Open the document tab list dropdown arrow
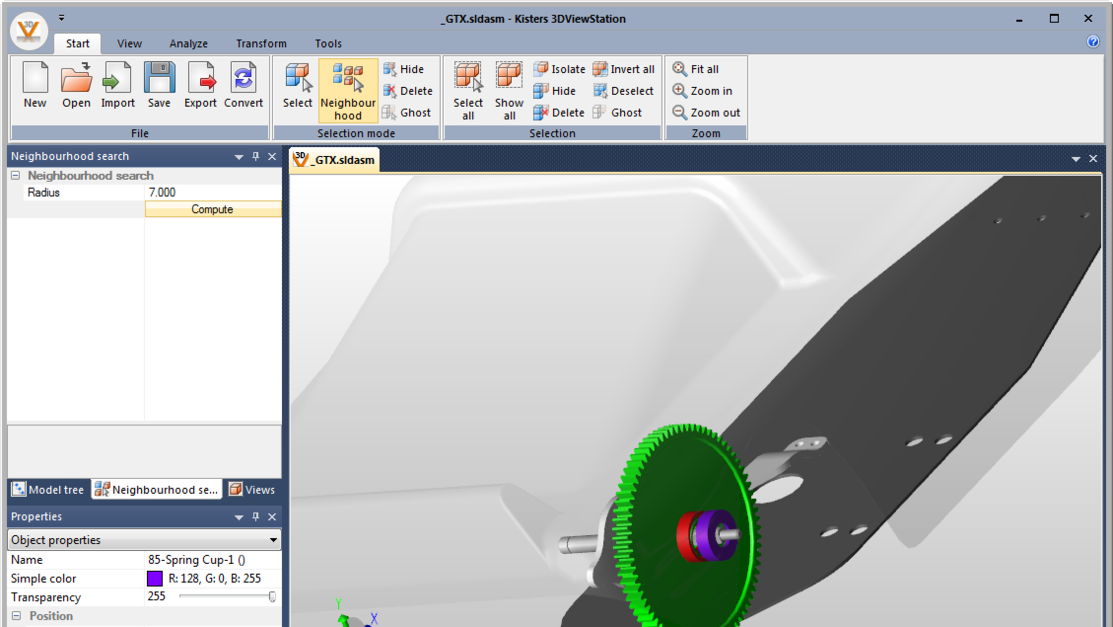This screenshot has height=627, width=1113. tap(1076, 159)
